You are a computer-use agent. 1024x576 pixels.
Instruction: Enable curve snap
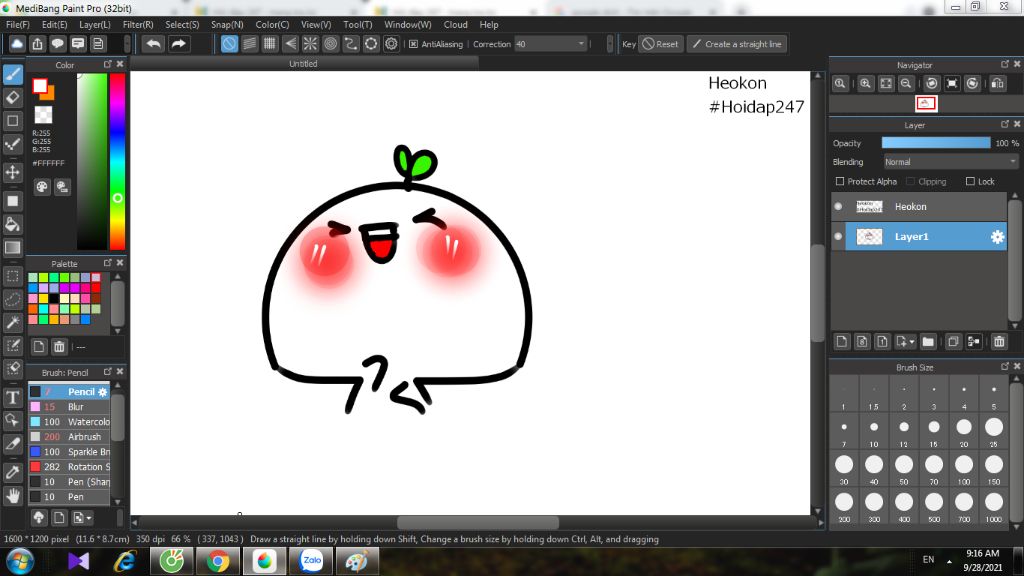click(351, 44)
